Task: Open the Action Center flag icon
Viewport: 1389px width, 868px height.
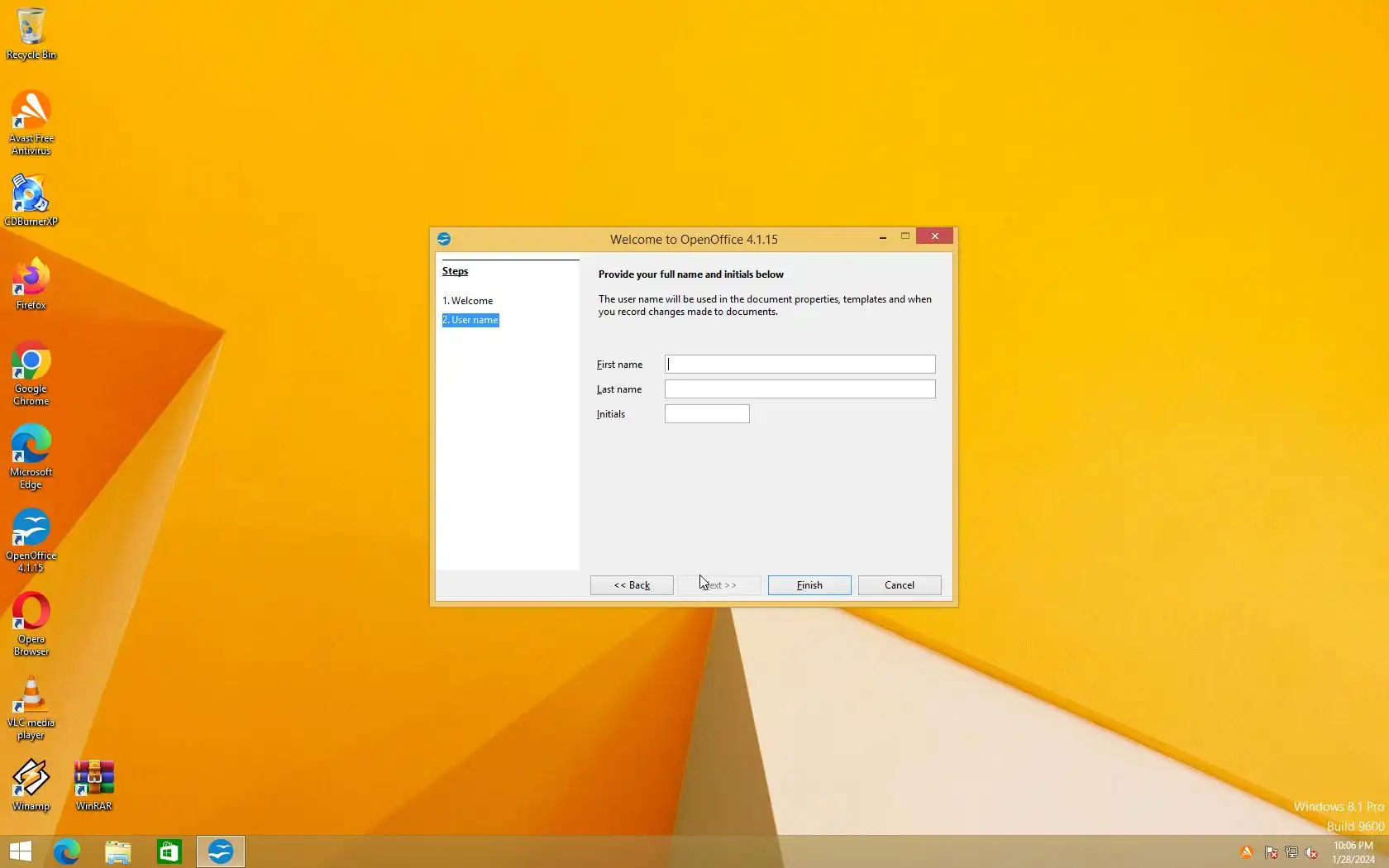Action: pyautogui.click(x=1272, y=852)
